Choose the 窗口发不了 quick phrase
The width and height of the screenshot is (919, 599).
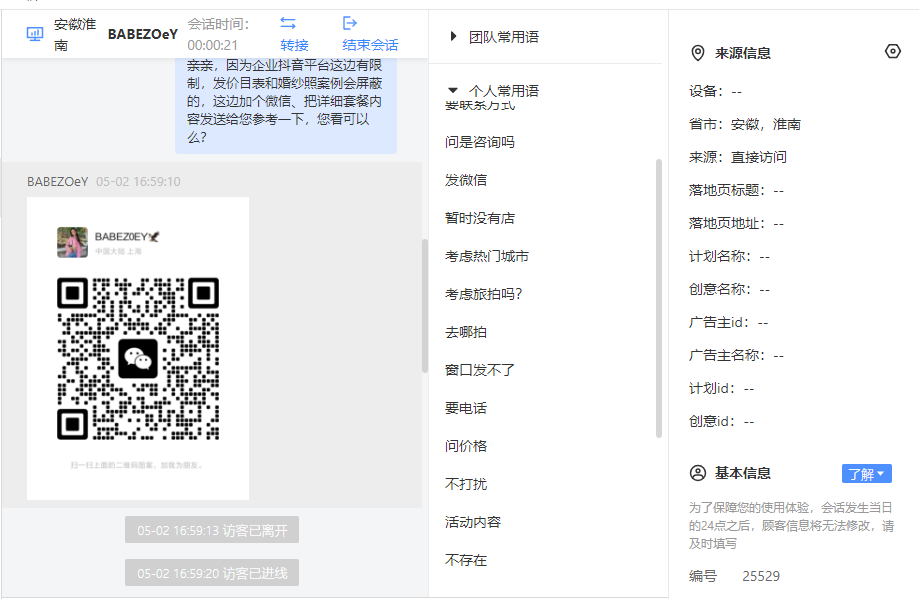pyautogui.click(x=479, y=370)
